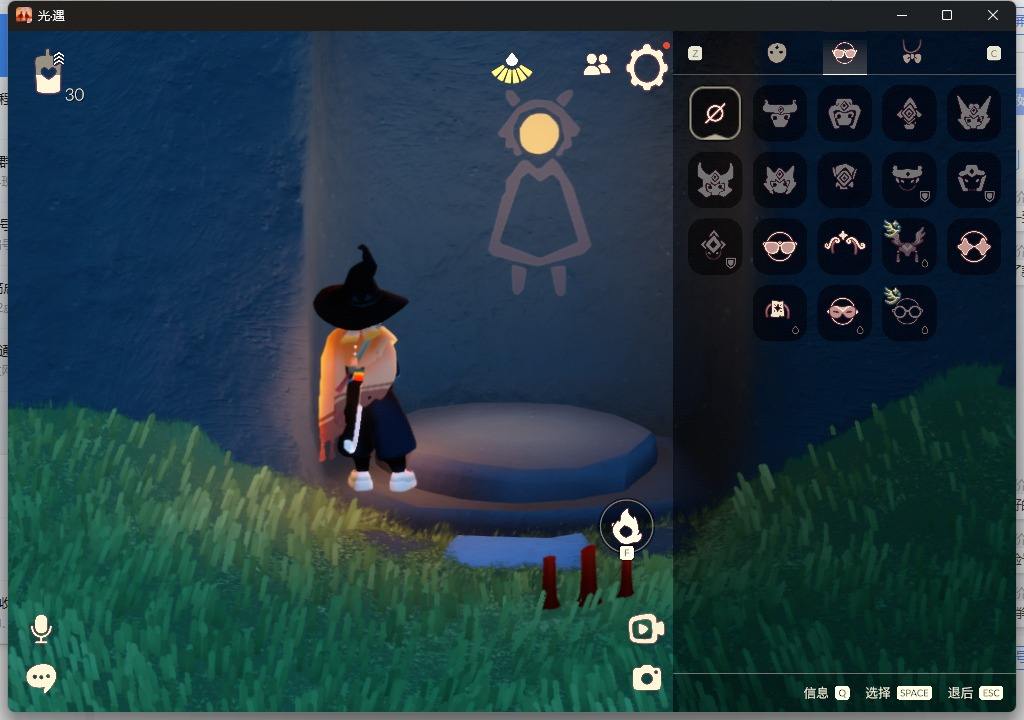This screenshot has width=1024, height=720.
Task: Equip the bull horned mask
Action: point(779,113)
